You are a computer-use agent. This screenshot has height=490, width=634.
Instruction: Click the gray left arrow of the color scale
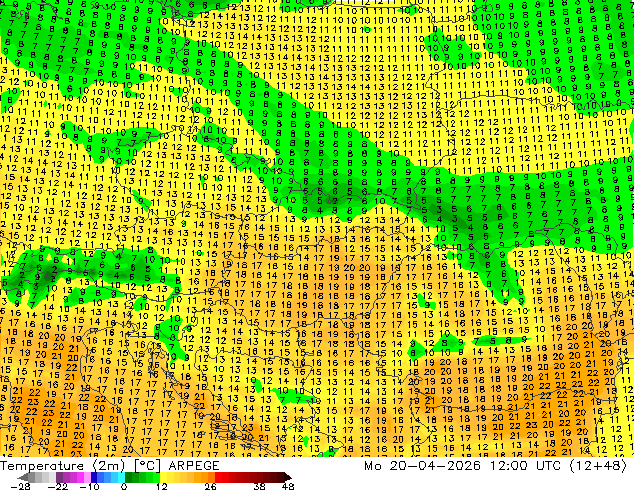pyautogui.click(x=22, y=477)
